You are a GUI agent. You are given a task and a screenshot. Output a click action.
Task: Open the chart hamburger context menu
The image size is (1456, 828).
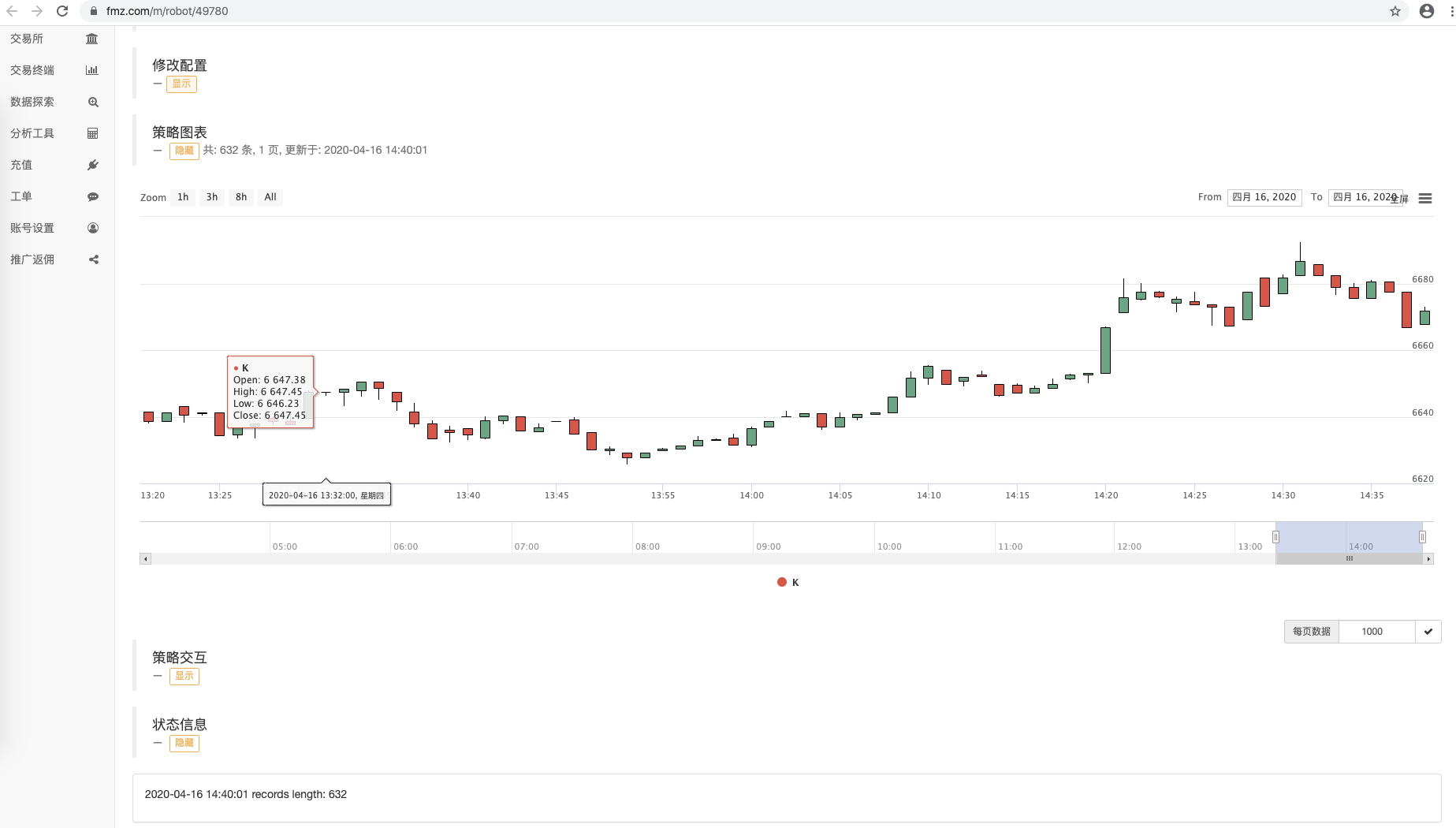pyautogui.click(x=1425, y=198)
